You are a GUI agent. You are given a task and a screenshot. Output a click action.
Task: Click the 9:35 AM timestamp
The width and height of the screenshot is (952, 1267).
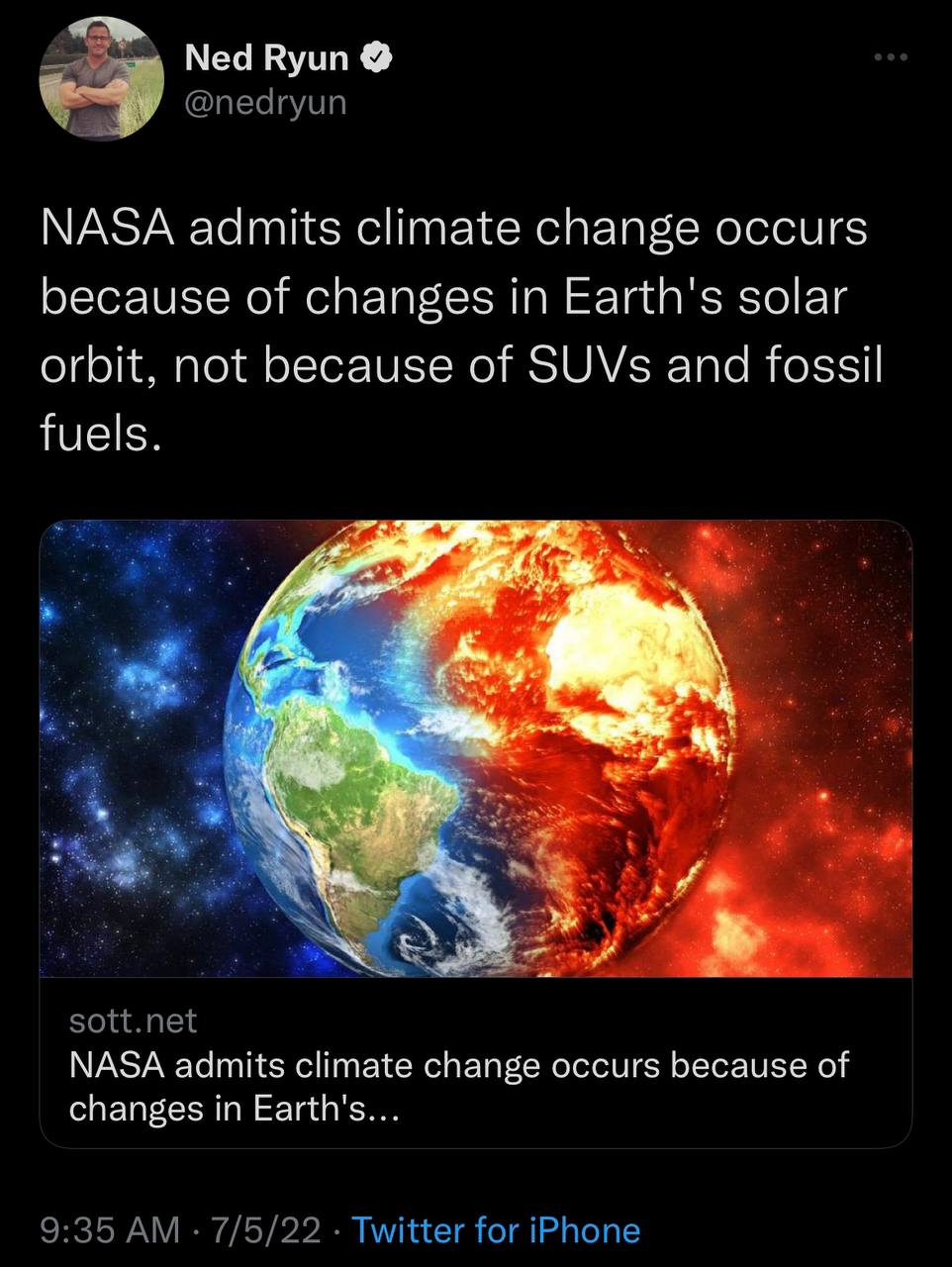pyautogui.click(x=110, y=1230)
